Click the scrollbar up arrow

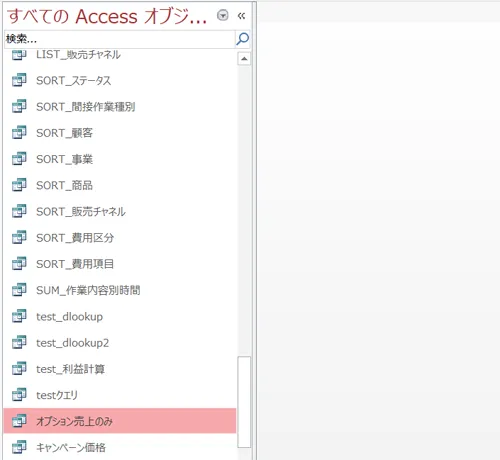(244, 59)
